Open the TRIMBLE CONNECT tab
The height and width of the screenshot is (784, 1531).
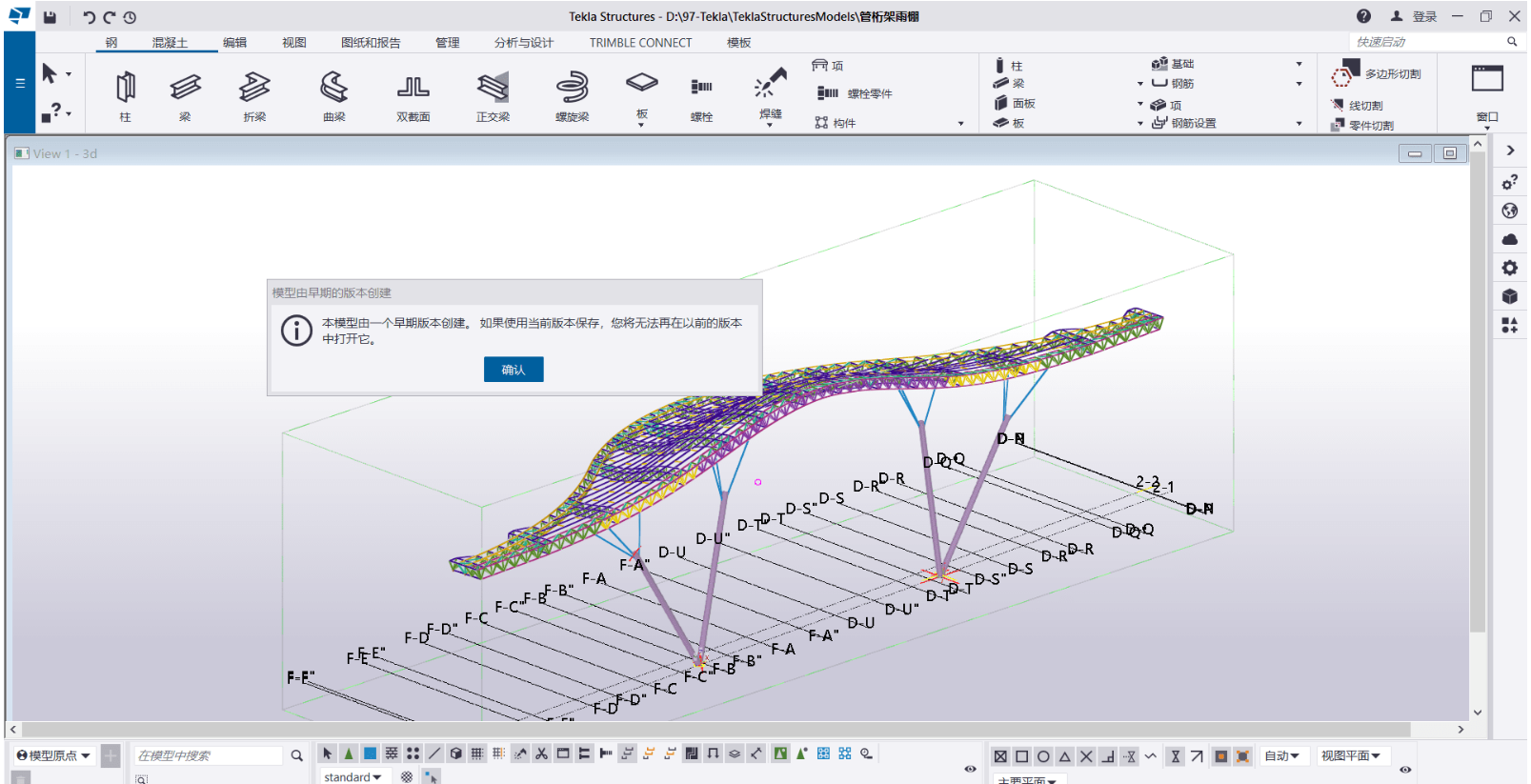coord(640,43)
